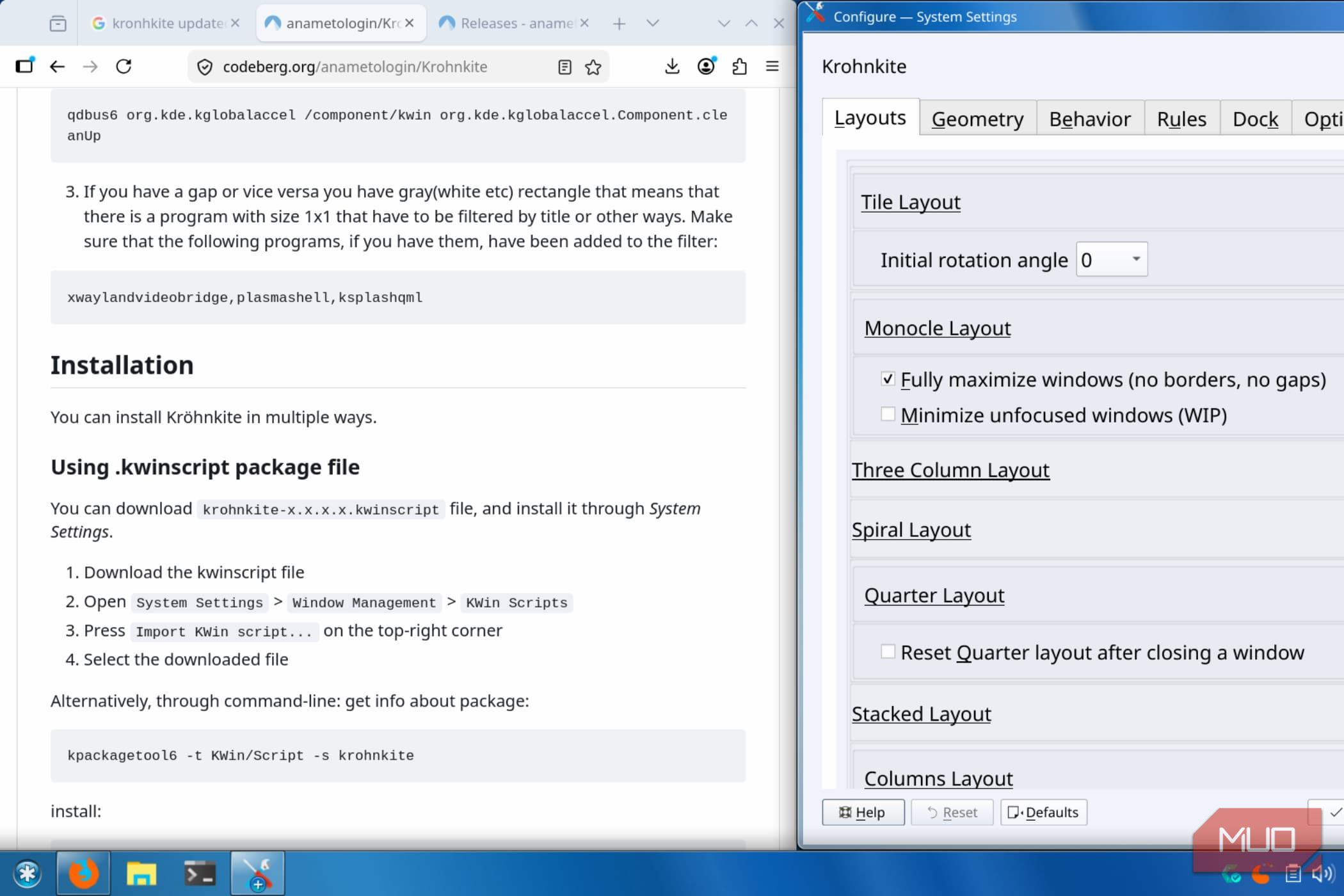Bookmark this page with star icon
The width and height of the screenshot is (1344, 896).
point(593,67)
